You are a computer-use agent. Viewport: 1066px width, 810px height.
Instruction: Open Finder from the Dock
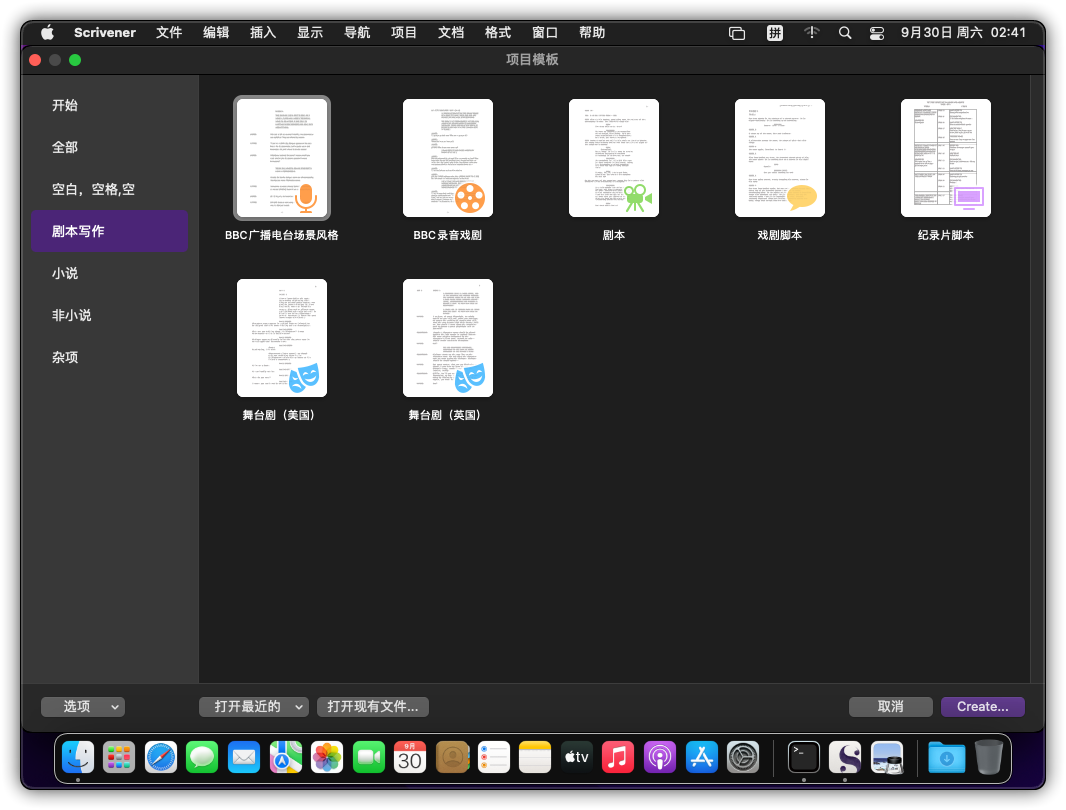[x=78, y=757]
